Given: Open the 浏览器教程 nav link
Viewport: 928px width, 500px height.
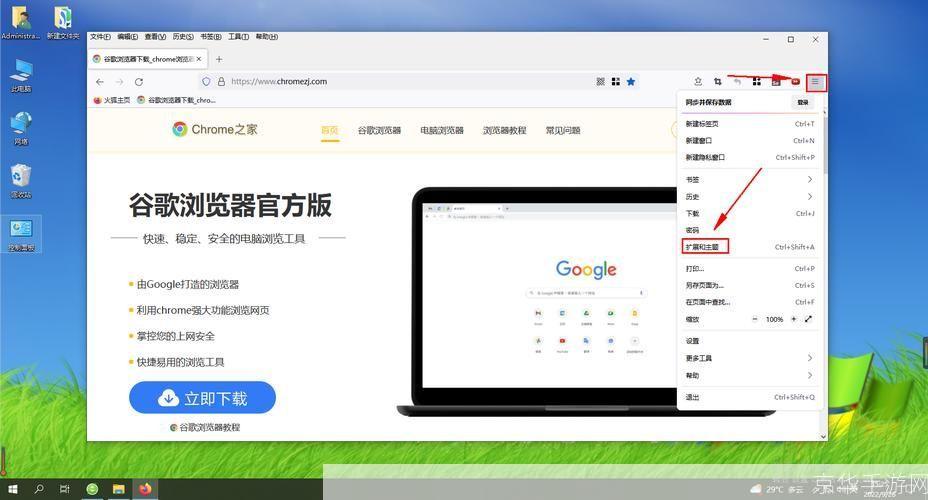Looking at the screenshot, I should (x=504, y=130).
